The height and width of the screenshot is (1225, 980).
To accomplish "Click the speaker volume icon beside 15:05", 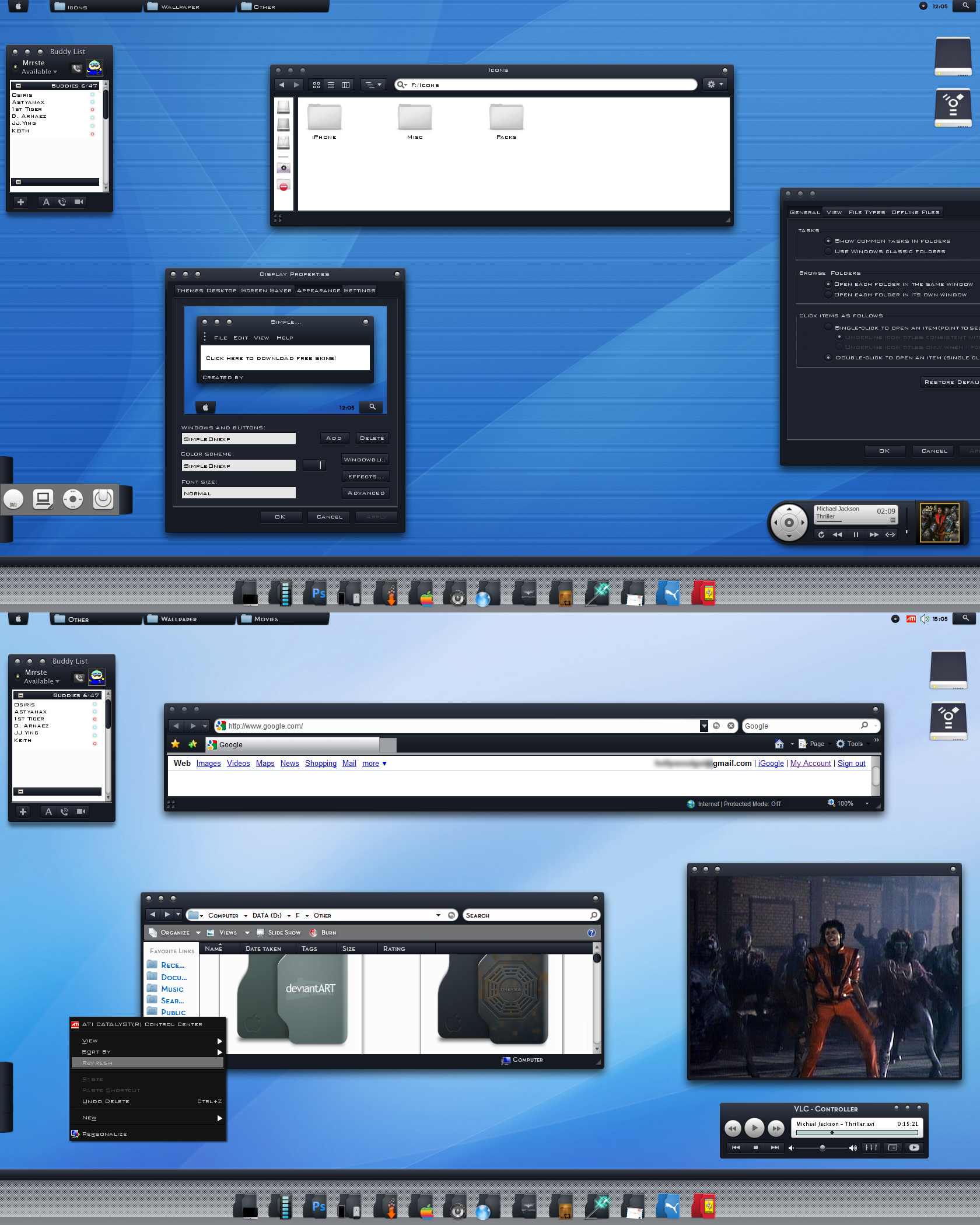I will [925, 619].
